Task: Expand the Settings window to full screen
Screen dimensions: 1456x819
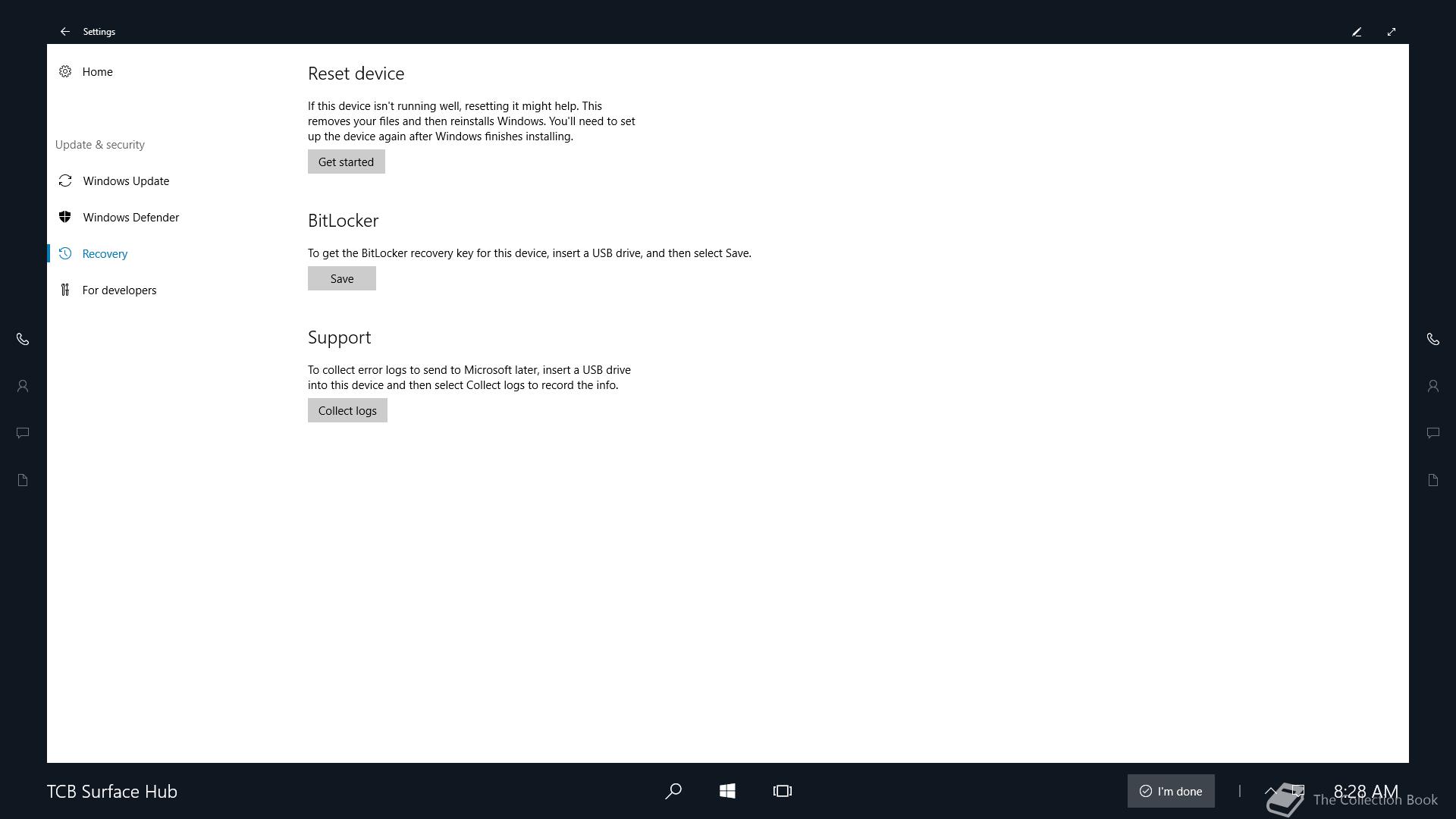Action: [x=1392, y=32]
